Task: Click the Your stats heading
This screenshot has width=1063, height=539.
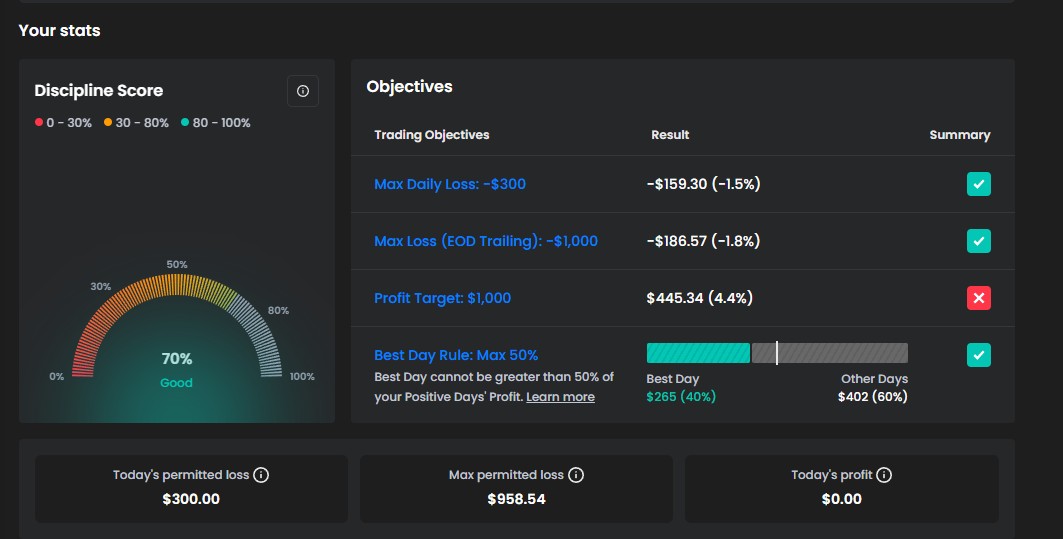Action: tap(60, 31)
